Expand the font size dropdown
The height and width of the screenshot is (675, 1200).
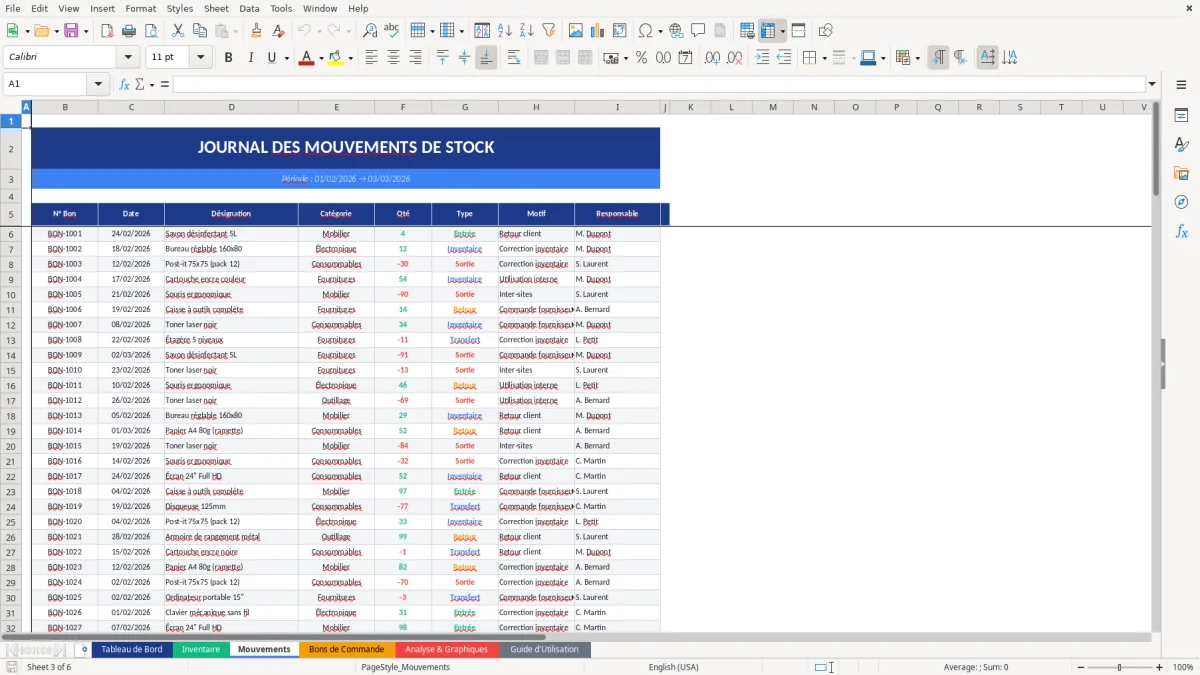click(198, 57)
